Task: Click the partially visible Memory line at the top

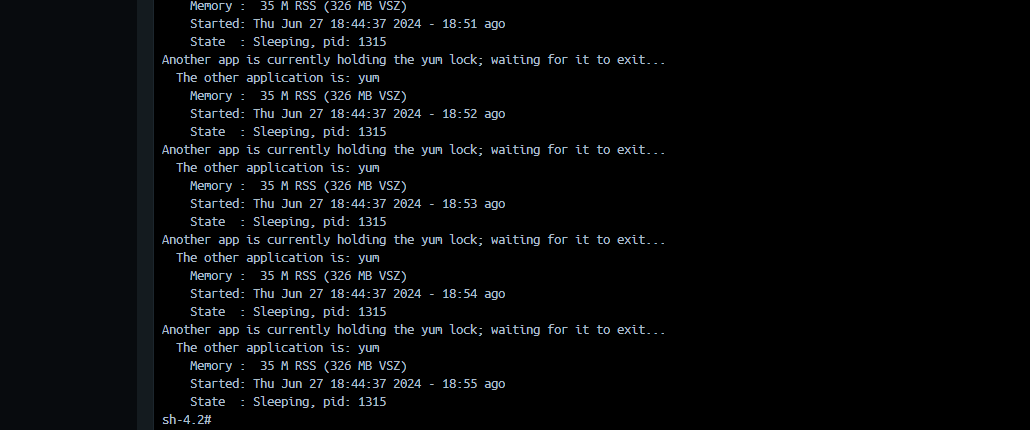Action: pos(298,6)
